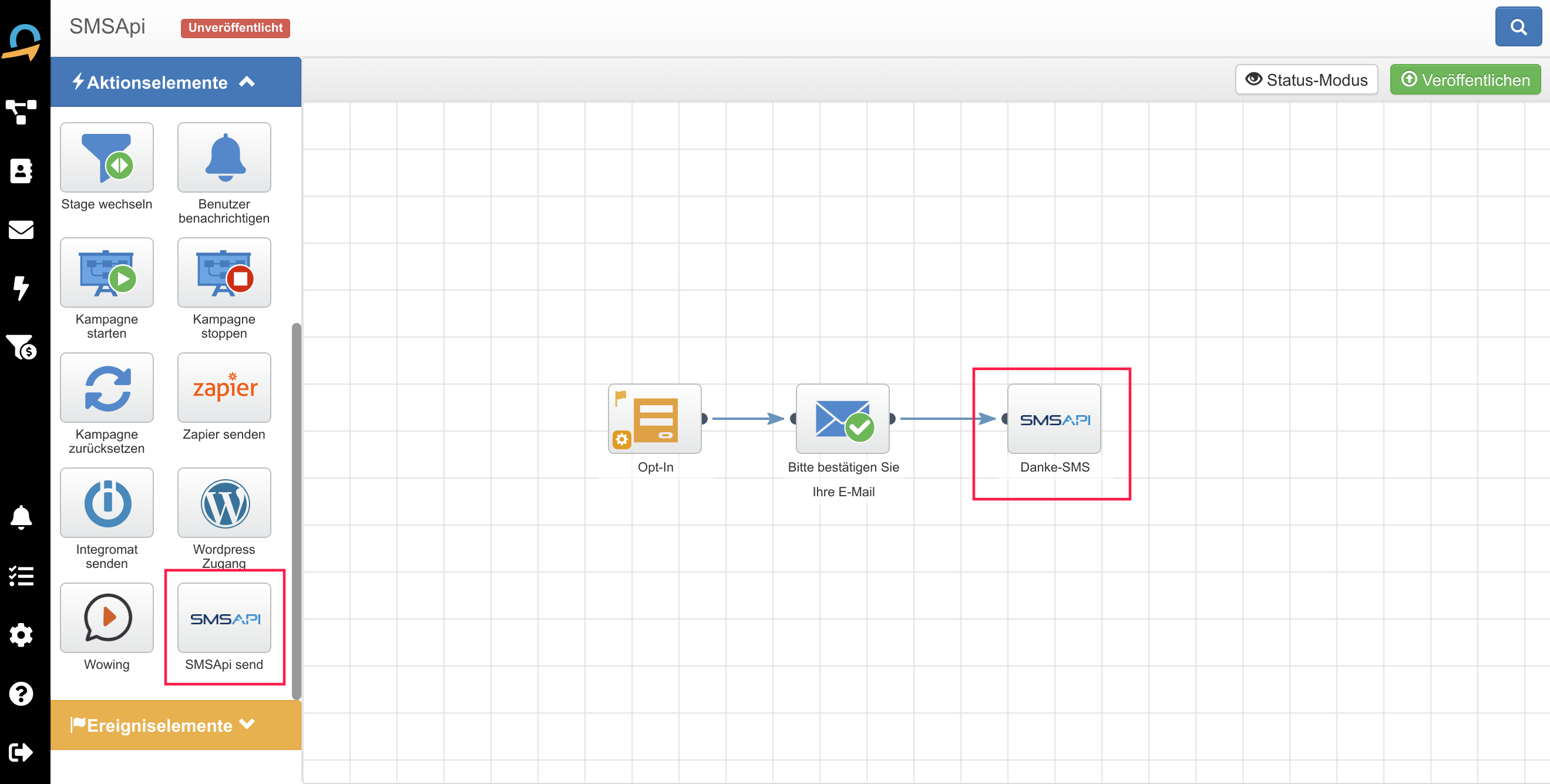Click the Kampagne zurücksetzen refresh icon
The image size is (1550, 784).
point(106,388)
